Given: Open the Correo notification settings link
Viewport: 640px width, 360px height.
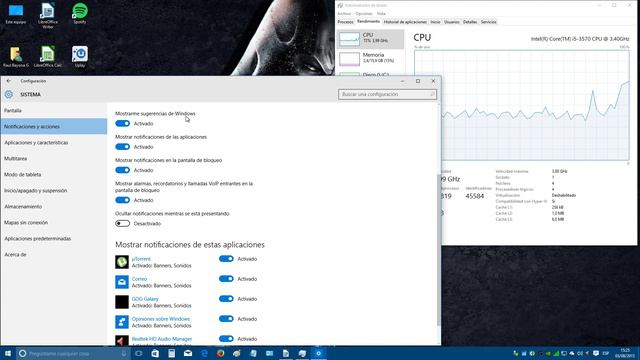Looking at the screenshot, I should [x=139, y=279].
